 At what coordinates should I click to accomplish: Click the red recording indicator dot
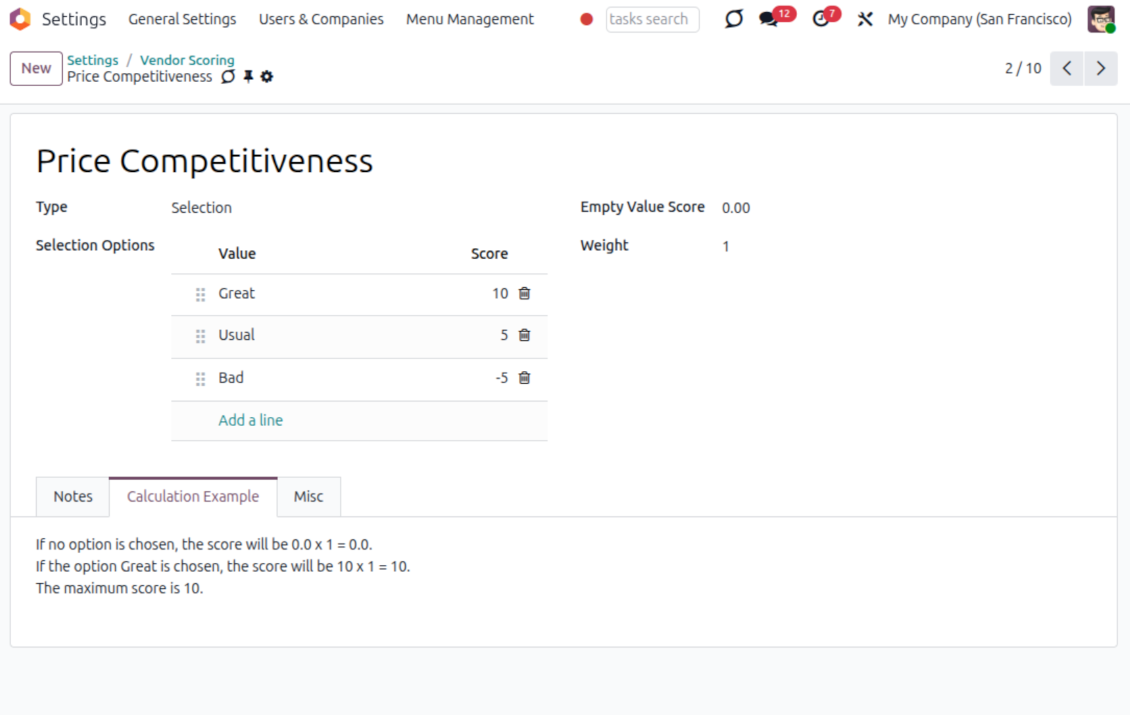click(587, 19)
